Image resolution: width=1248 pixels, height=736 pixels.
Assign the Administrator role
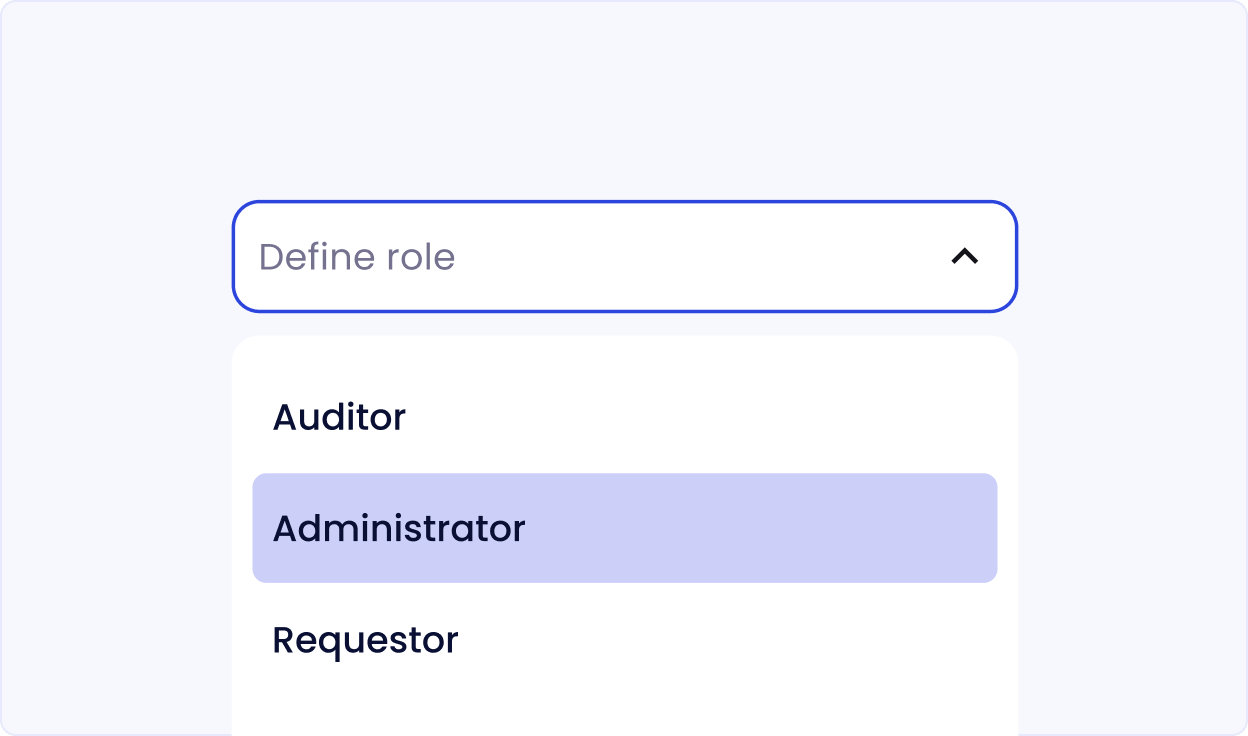(x=624, y=528)
